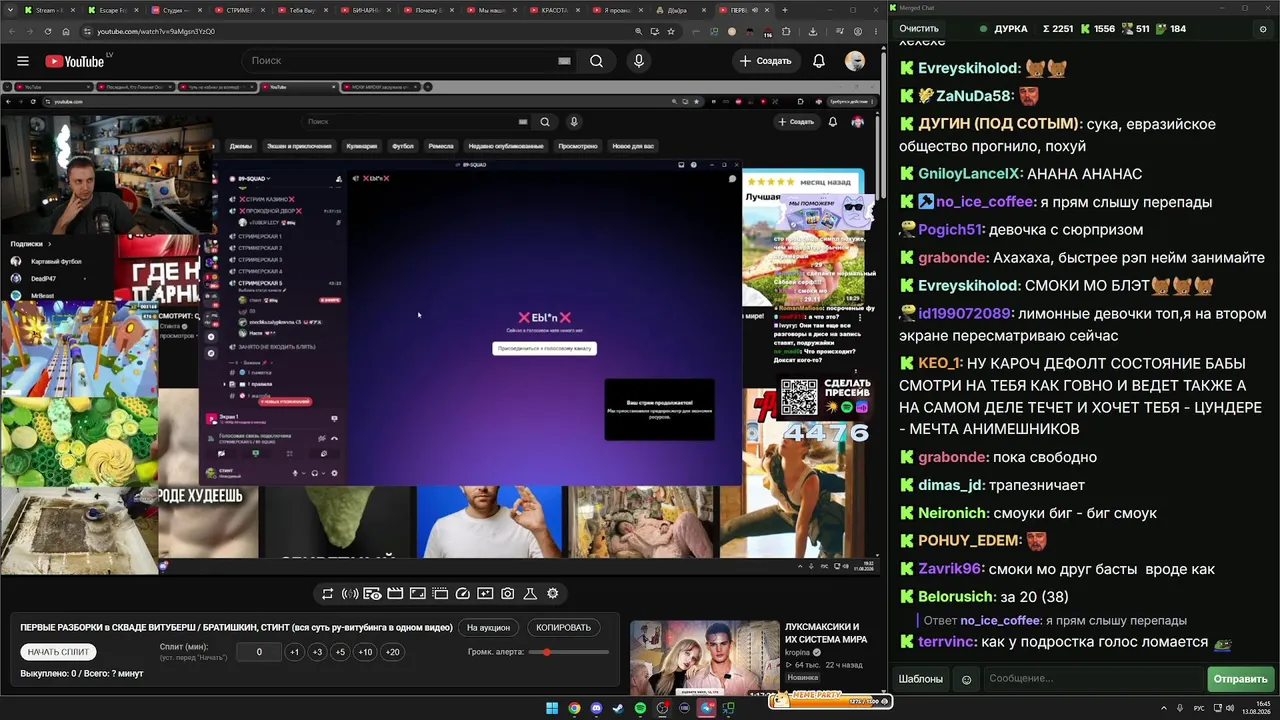Click the На аукцион button

[489, 628]
